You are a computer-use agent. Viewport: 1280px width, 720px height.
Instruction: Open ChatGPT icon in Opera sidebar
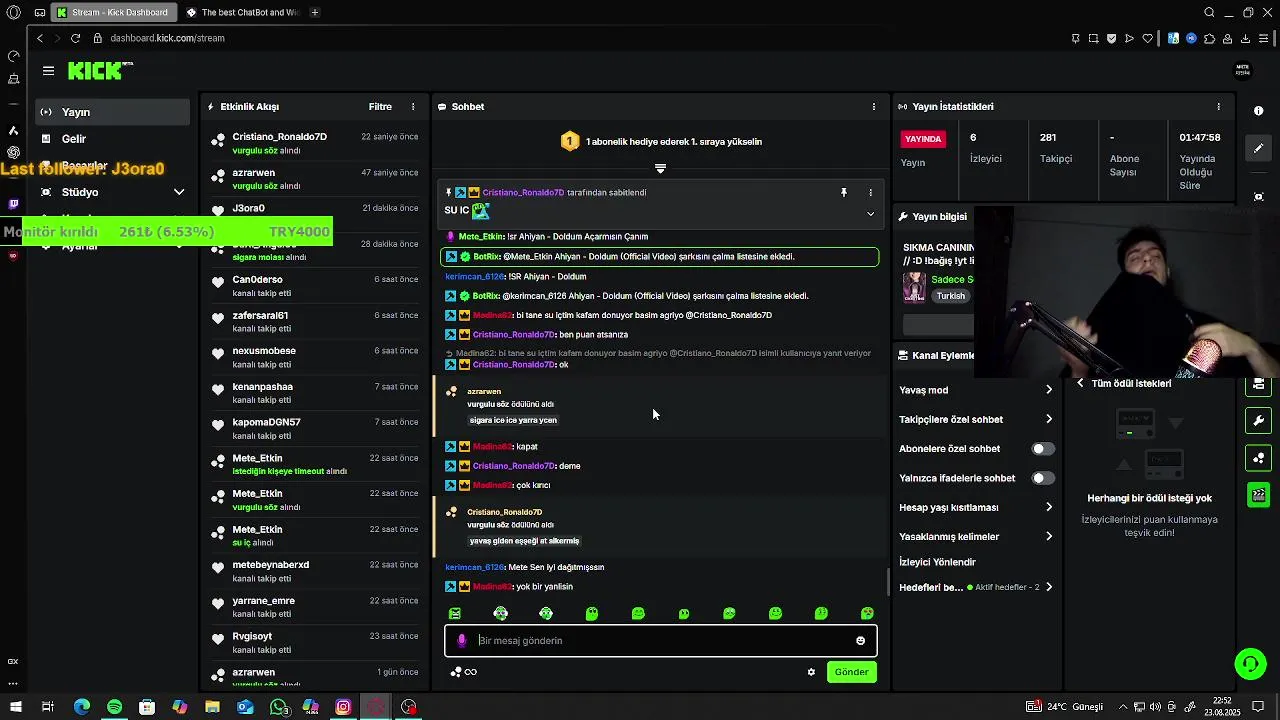13,152
